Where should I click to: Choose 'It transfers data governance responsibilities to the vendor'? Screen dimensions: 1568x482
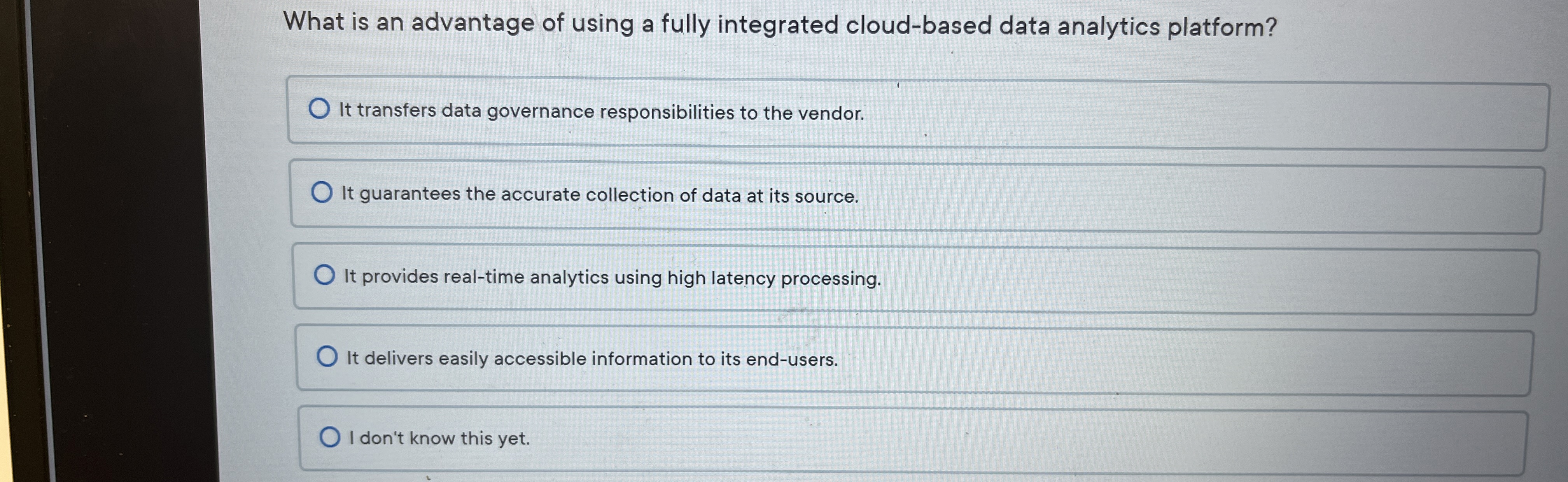[601, 111]
